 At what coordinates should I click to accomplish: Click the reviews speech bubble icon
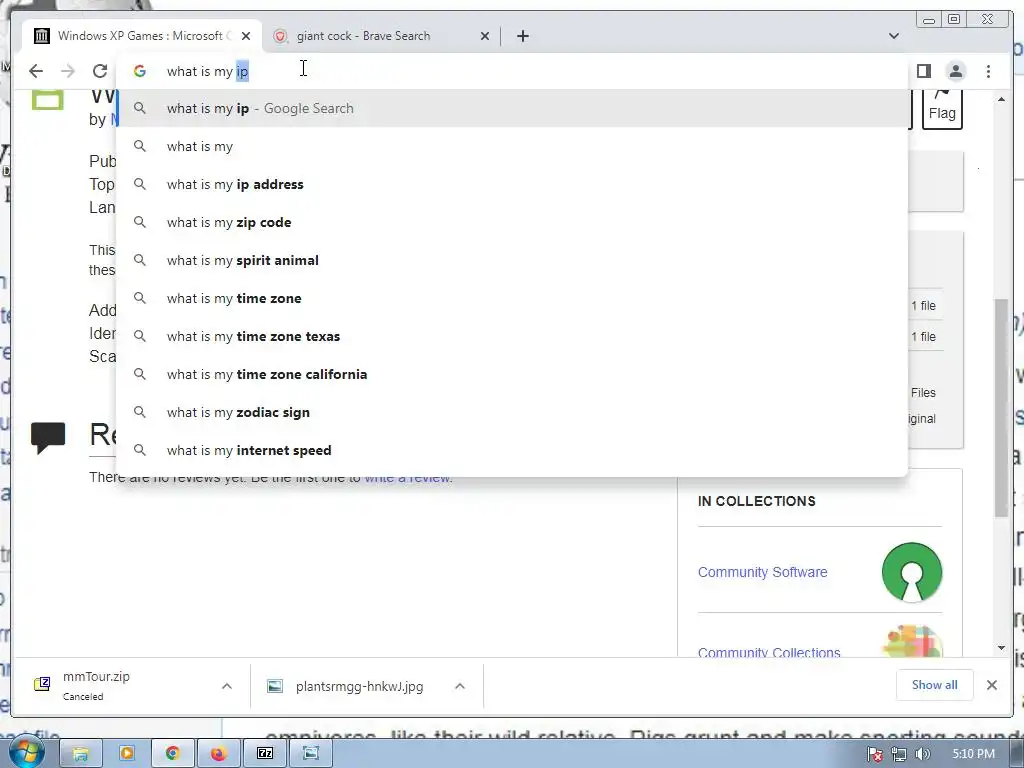[48, 437]
